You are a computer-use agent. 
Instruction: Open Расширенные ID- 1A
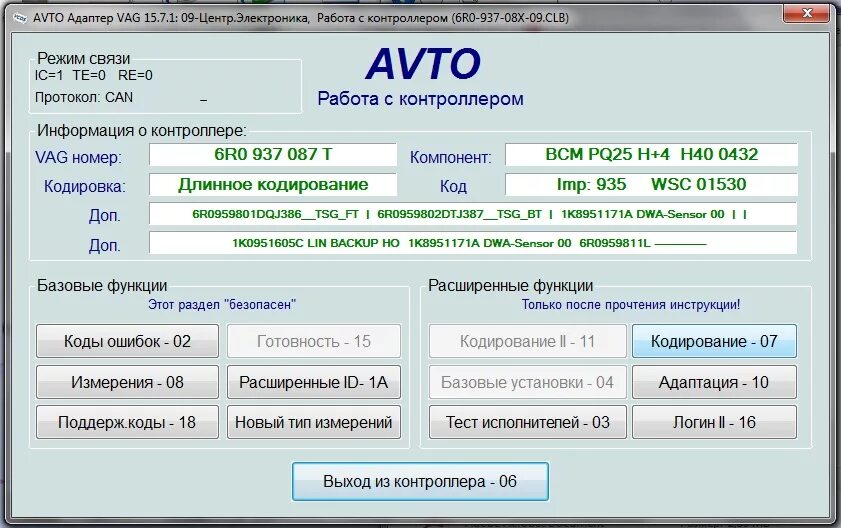click(x=314, y=382)
